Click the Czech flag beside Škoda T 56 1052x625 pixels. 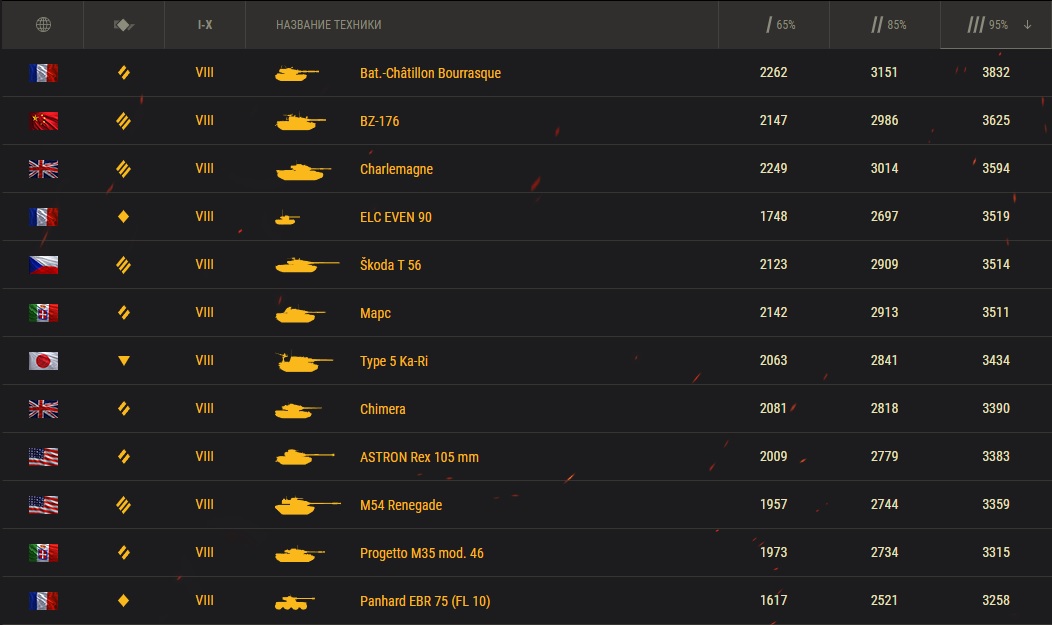coord(43,265)
